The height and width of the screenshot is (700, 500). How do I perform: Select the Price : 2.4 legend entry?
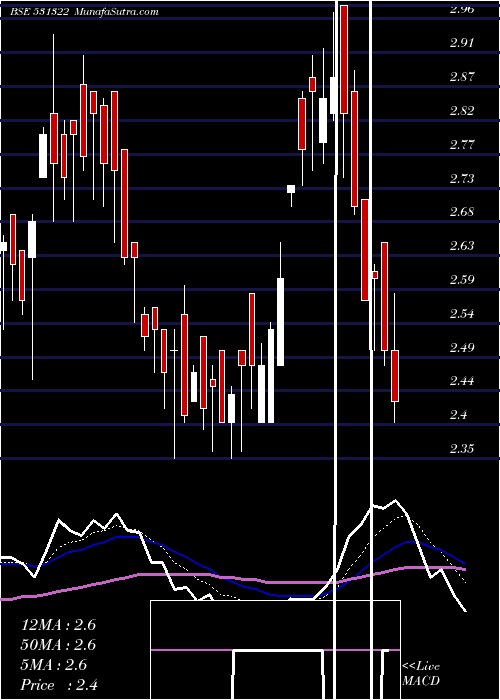(x=58, y=685)
